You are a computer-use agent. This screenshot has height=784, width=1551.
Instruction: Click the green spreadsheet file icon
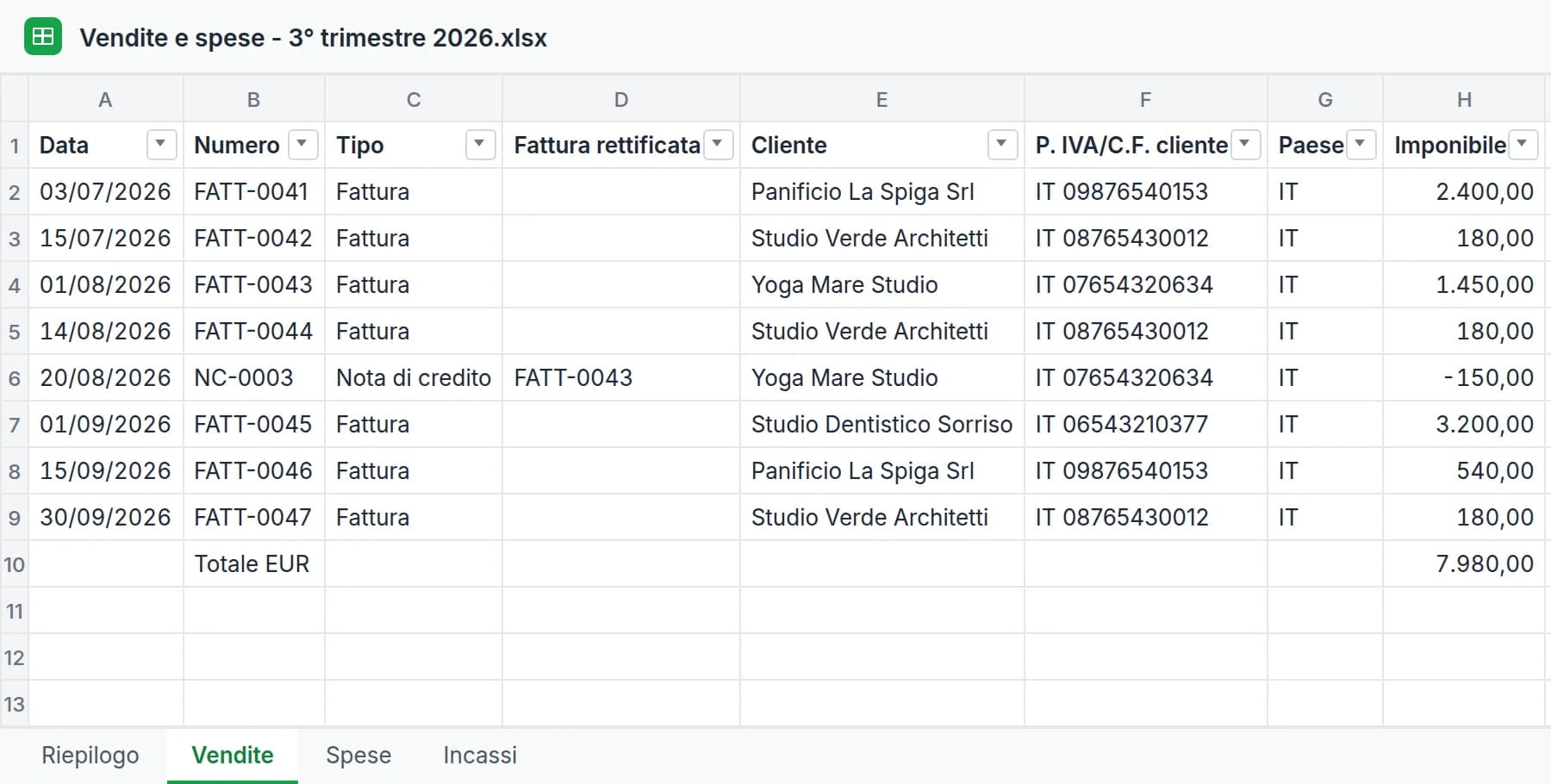(43, 36)
